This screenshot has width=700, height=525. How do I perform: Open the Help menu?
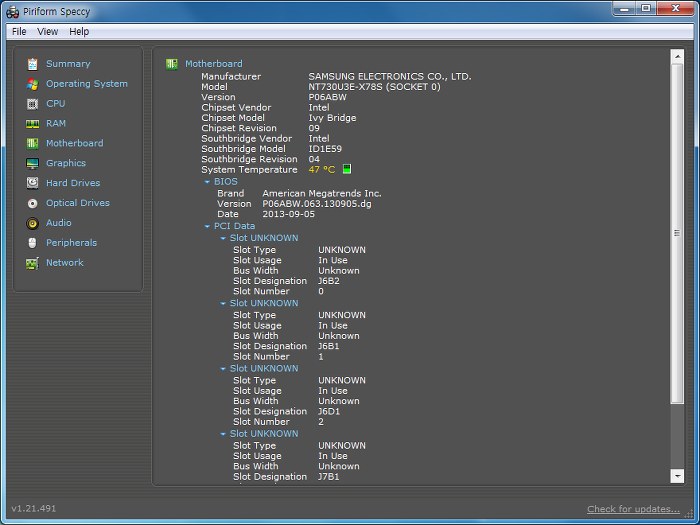[x=79, y=32]
